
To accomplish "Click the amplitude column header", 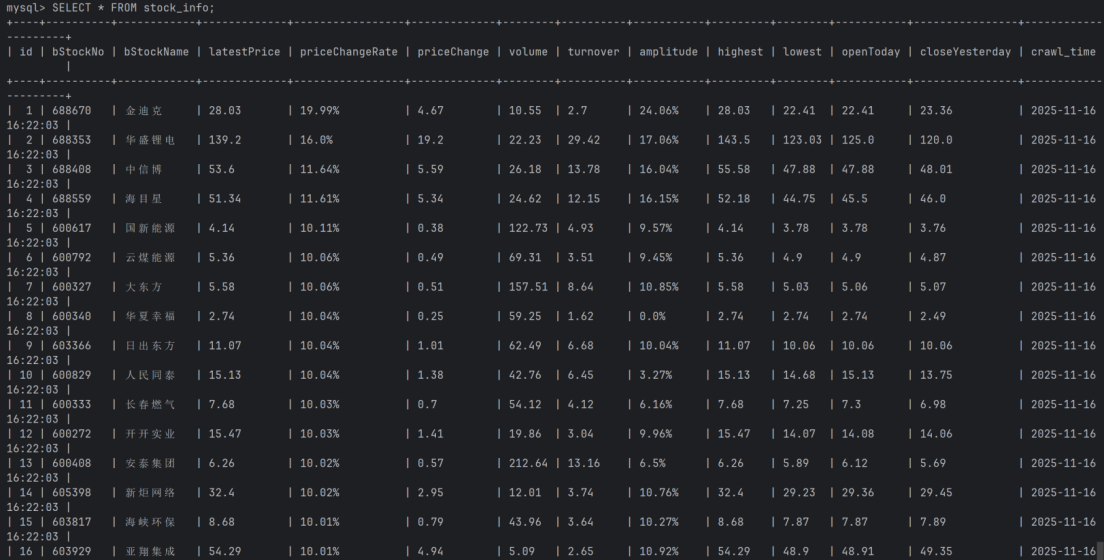I will tap(668, 51).
